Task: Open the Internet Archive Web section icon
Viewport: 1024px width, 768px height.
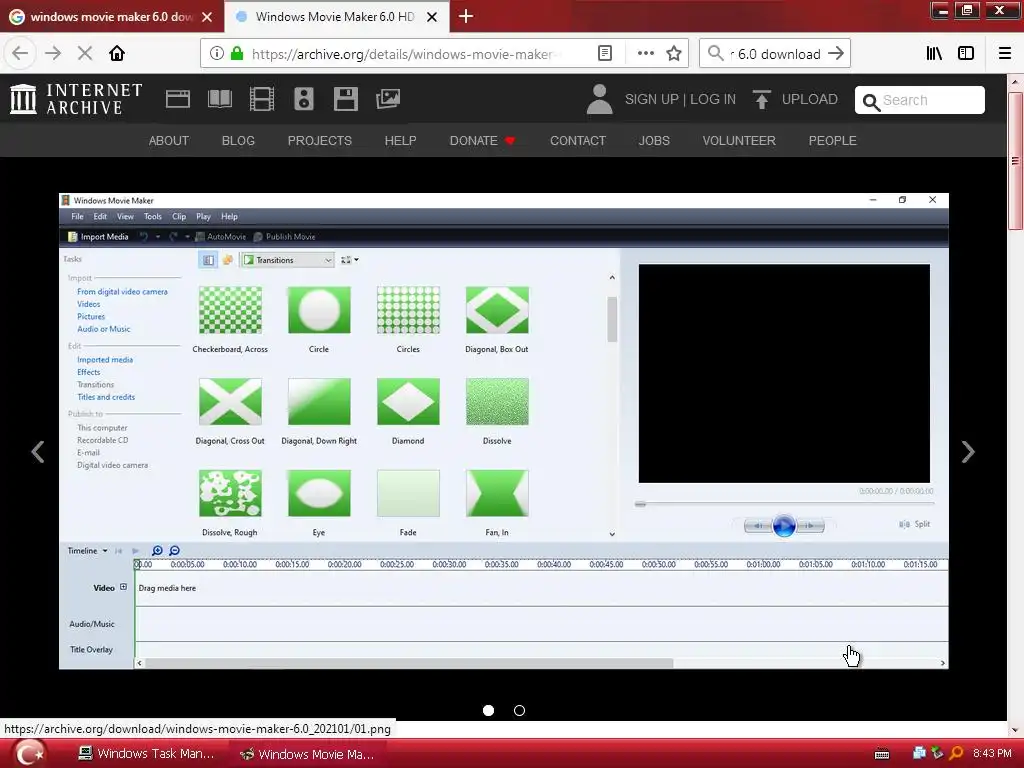Action: pos(178,99)
